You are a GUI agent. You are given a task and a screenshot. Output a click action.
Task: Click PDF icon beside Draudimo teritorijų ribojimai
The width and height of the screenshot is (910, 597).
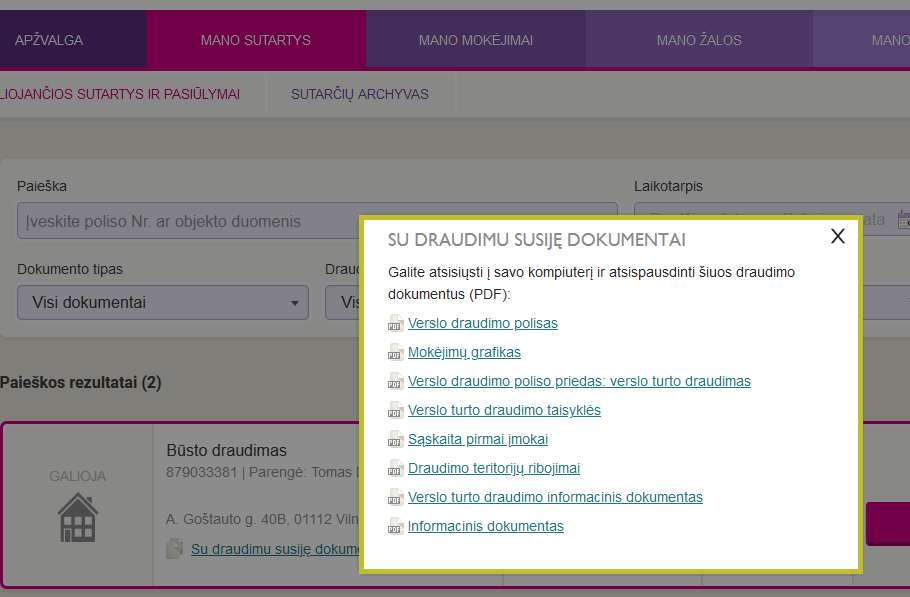pyautogui.click(x=395, y=468)
